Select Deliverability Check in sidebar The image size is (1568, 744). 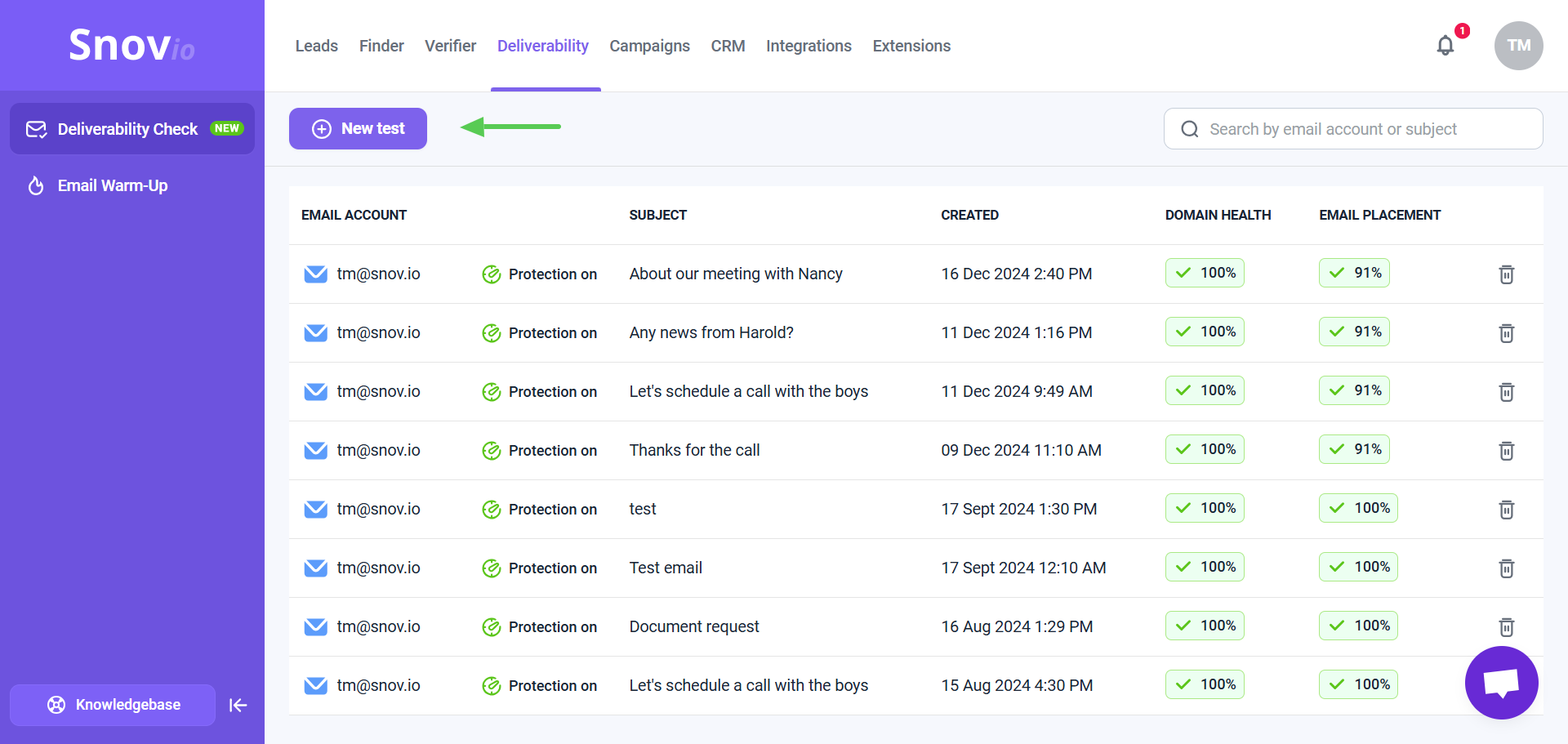click(132, 129)
